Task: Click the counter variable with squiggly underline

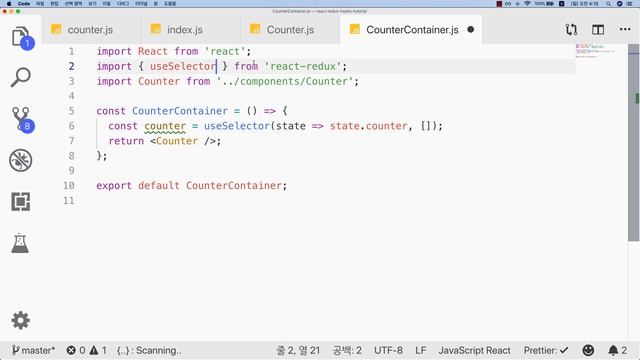Action: pos(165,126)
